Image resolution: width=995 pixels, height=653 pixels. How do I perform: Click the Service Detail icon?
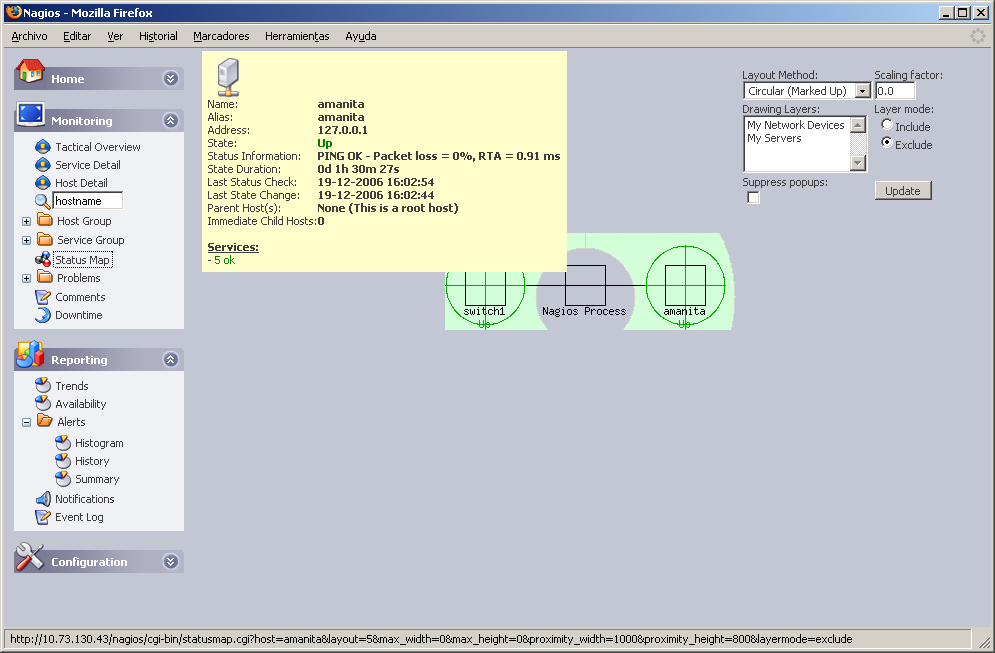tap(43, 165)
